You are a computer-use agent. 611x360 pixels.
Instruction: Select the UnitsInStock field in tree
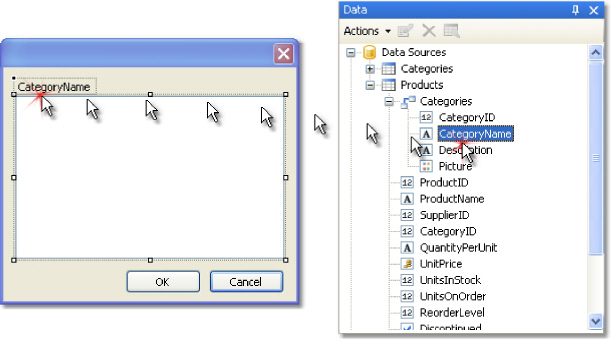coord(450,280)
